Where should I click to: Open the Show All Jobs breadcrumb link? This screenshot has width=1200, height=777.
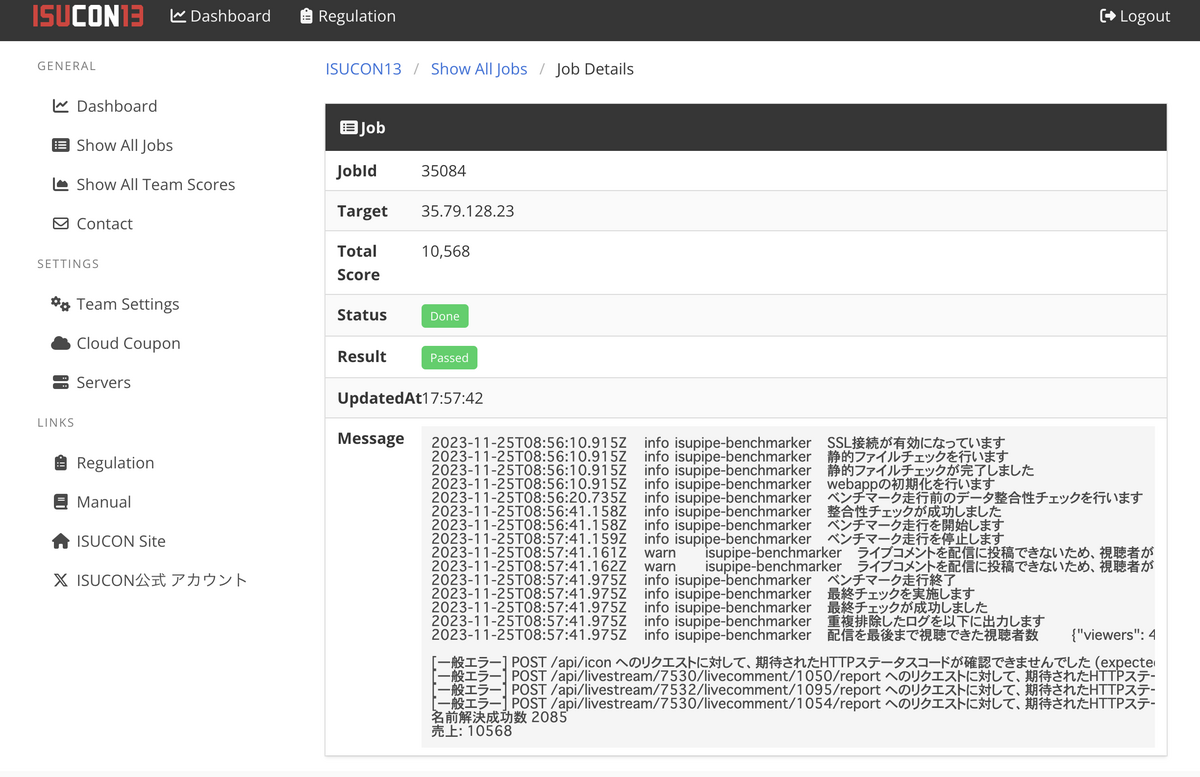pyautogui.click(x=479, y=69)
